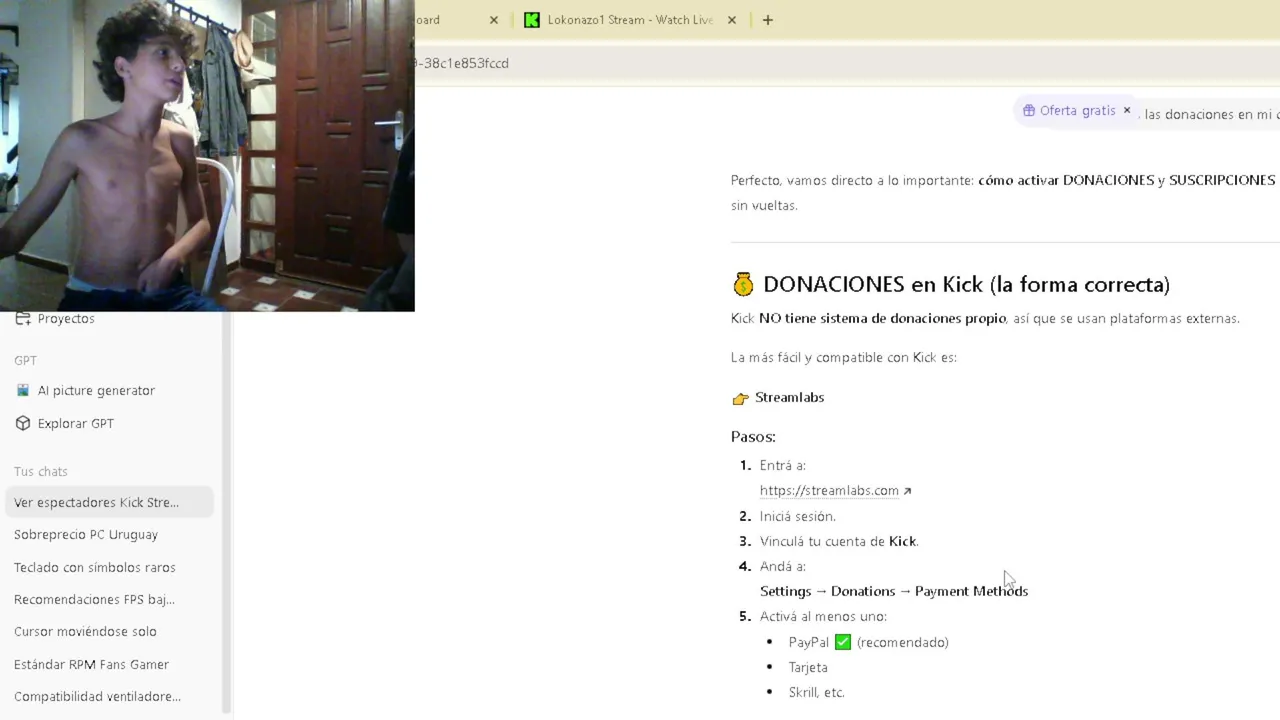Click the Explorar GPT cube icon
The height and width of the screenshot is (720, 1280).
[x=23, y=423]
